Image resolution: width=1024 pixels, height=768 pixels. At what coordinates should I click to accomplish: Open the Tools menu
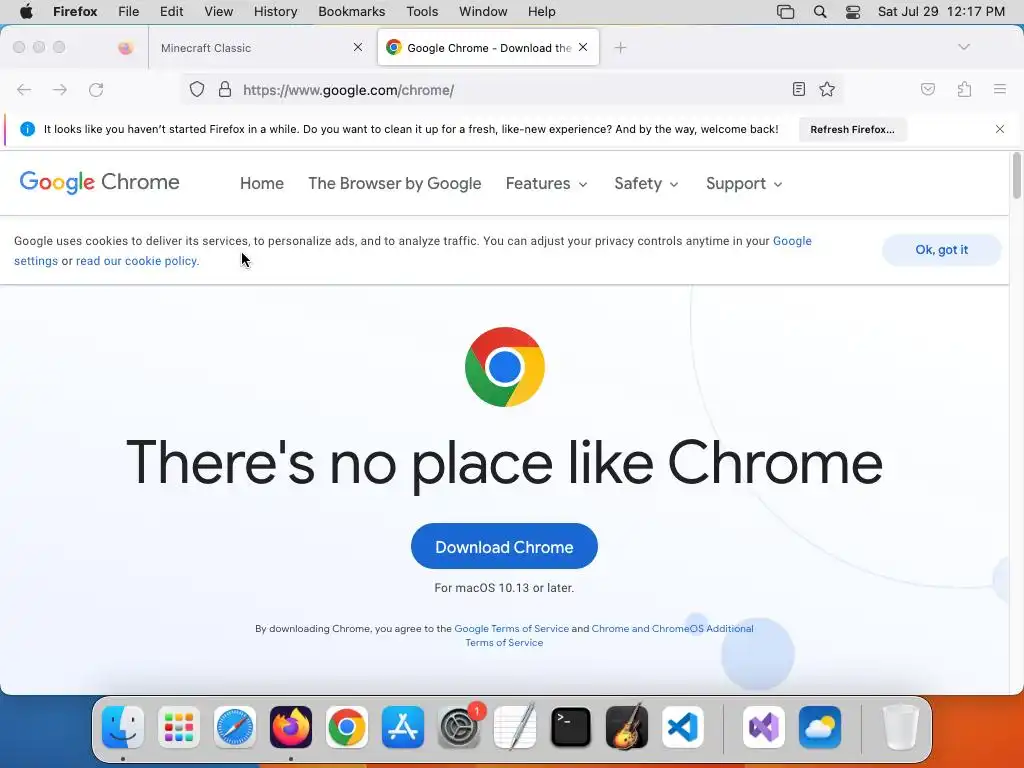coord(423,12)
